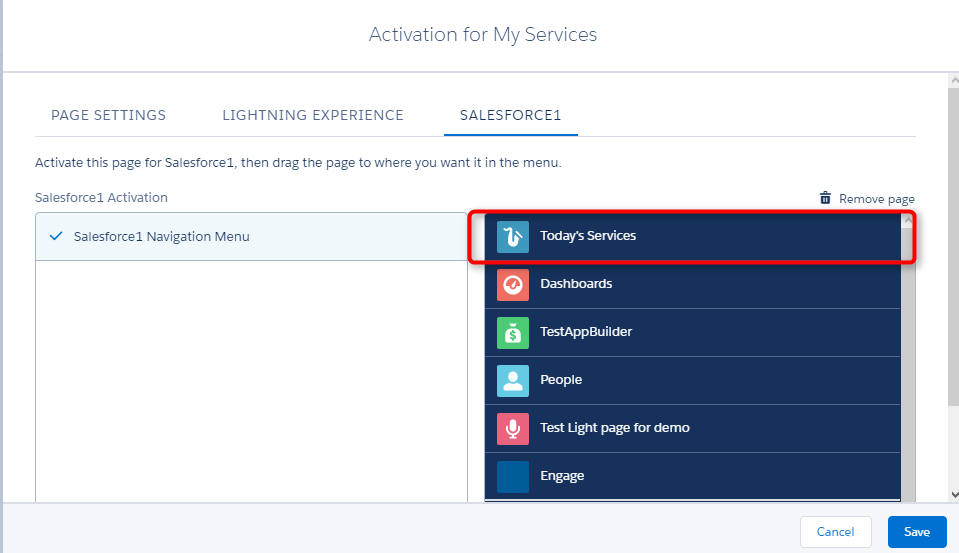Viewport: 959px width, 553px height.
Task: Click the Activation for My Services heading
Action: (x=483, y=35)
